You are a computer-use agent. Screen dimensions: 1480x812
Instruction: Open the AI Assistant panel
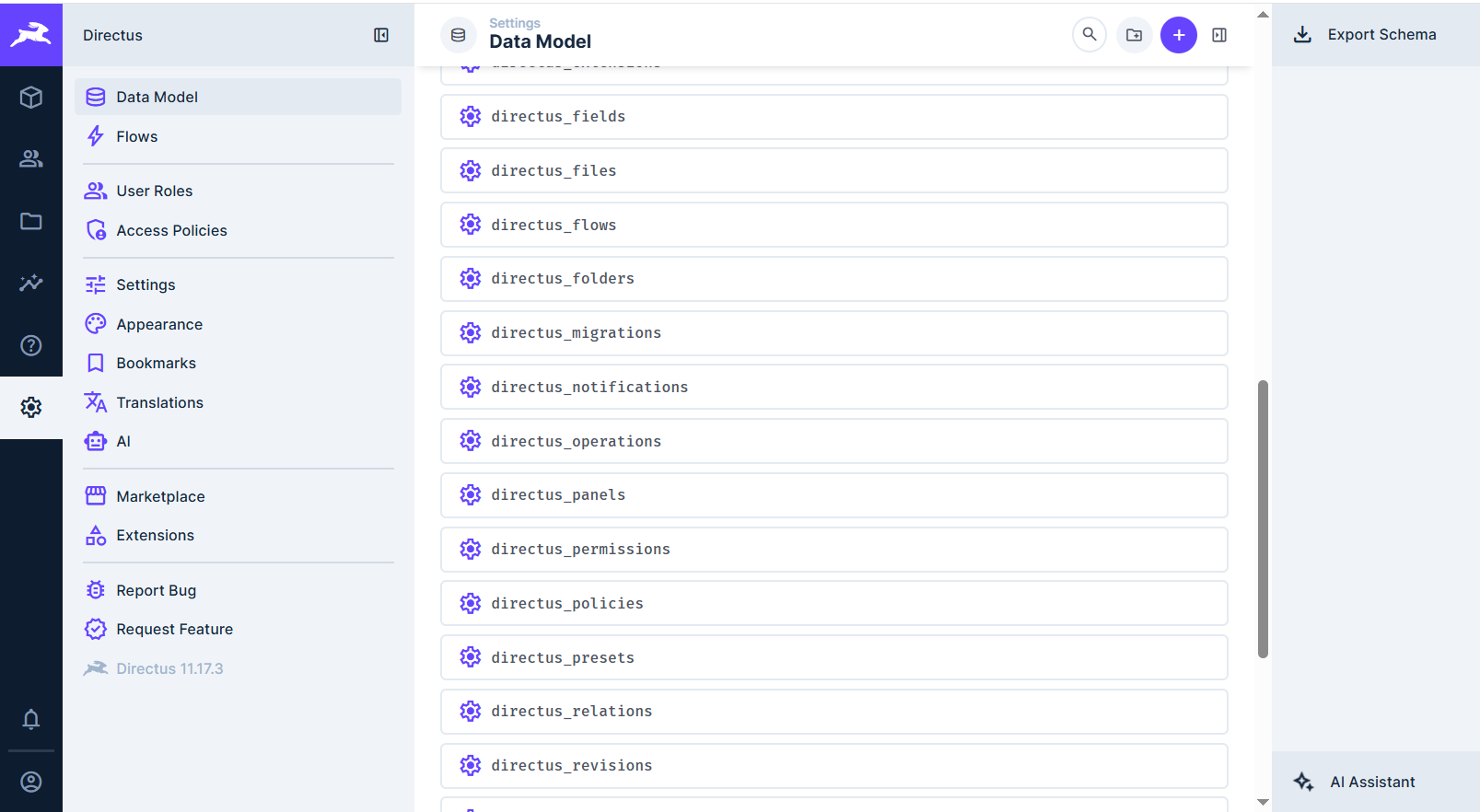1371,782
